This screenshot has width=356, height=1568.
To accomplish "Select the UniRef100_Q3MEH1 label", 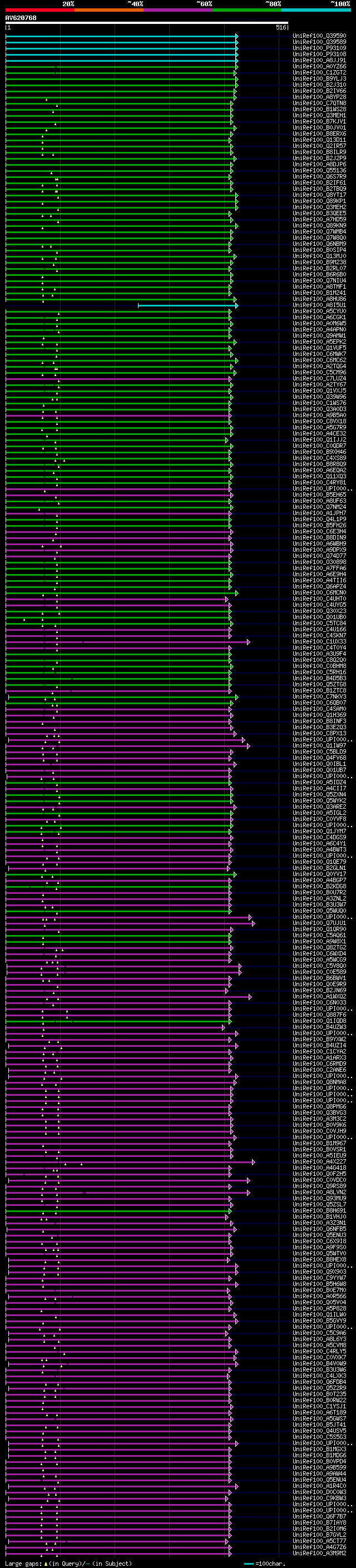I will click(319, 116).
